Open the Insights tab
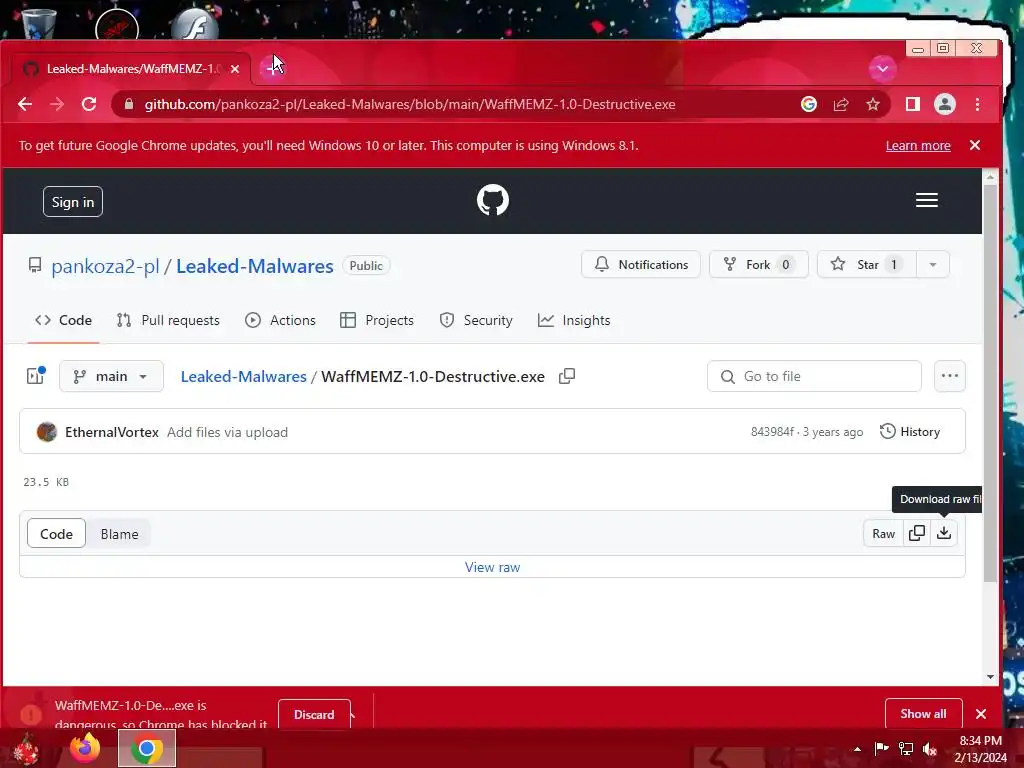Image resolution: width=1024 pixels, height=768 pixels. pyautogui.click(x=574, y=320)
